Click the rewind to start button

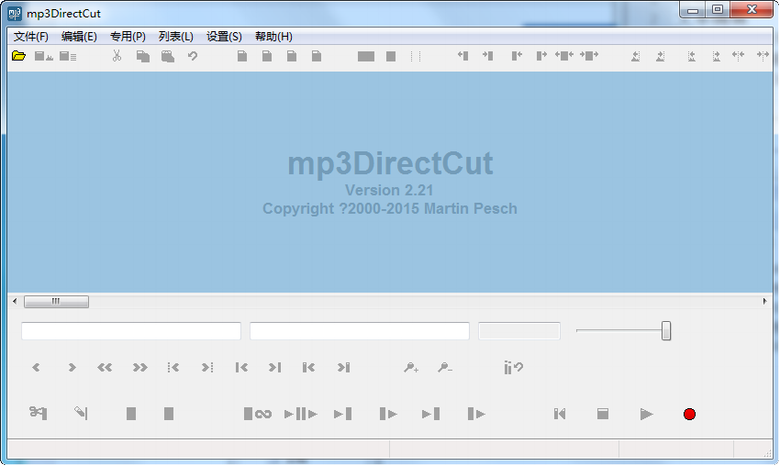click(x=560, y=414)
